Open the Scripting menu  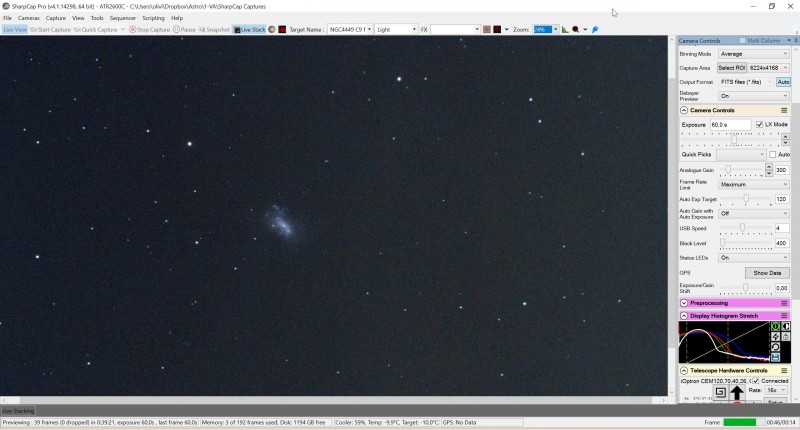pyautogui.click(x=153, y=18)
